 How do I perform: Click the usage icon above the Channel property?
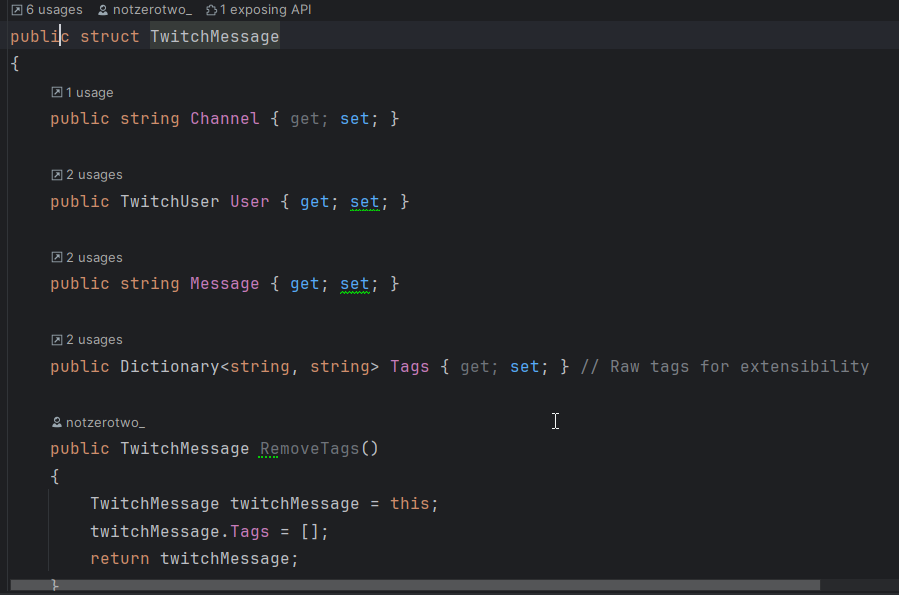point(57,92)
